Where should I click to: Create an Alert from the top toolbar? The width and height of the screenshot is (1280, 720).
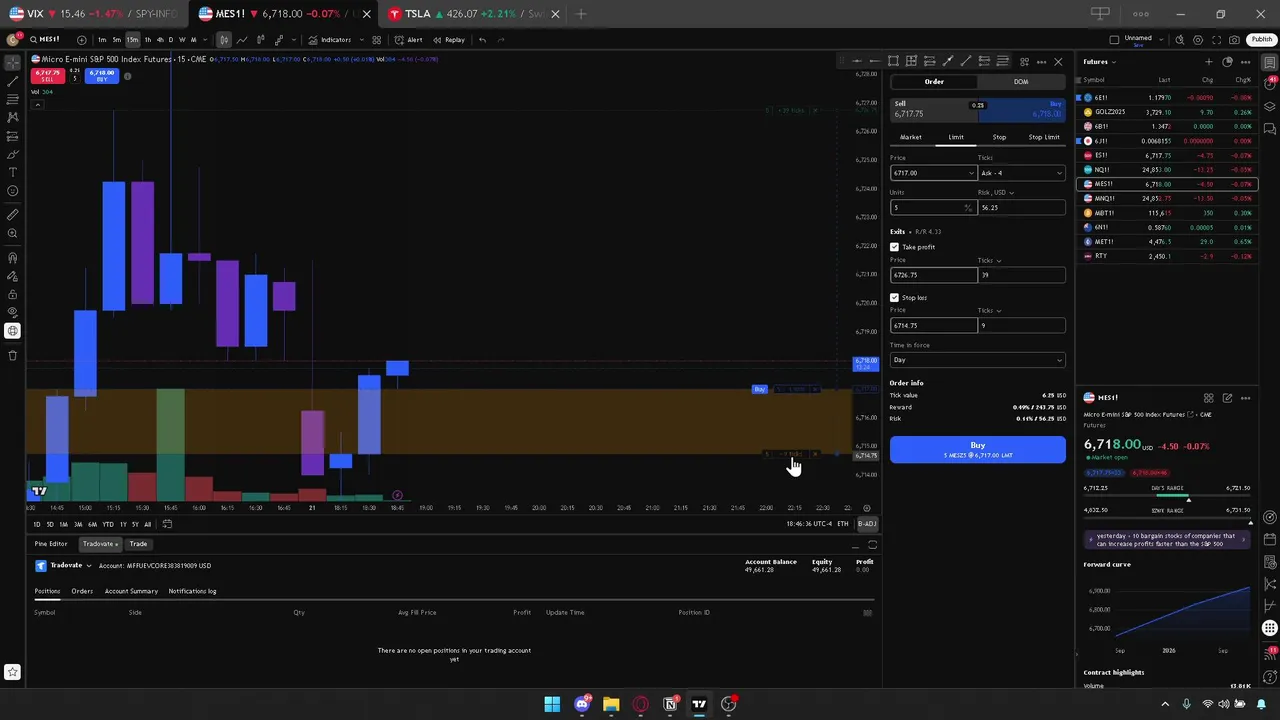[408, 40]
